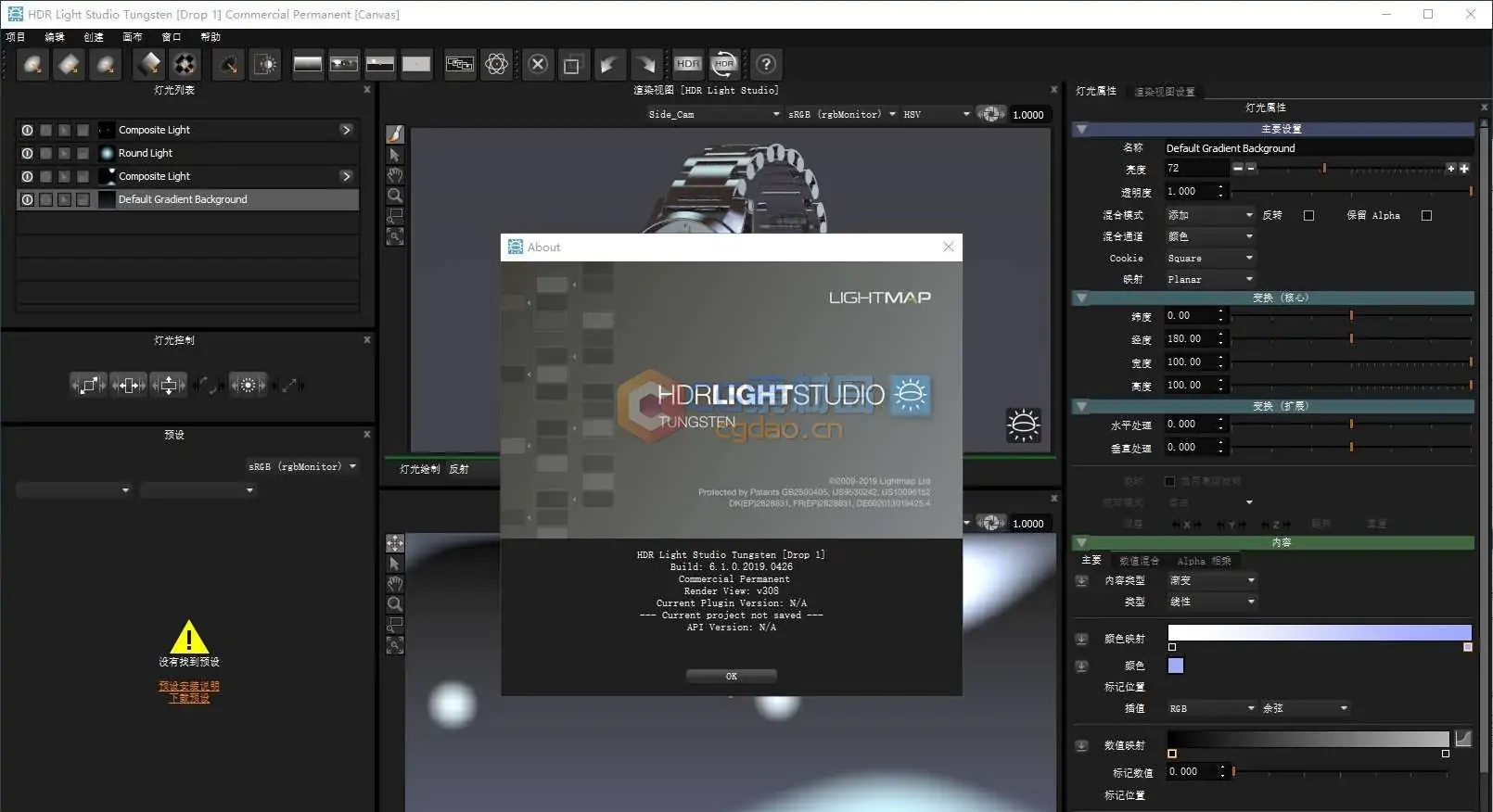This screenshot has width=1493, height=812.
Task: Increment the 透明度 opacity stepper
Action: pos(1220,187)
